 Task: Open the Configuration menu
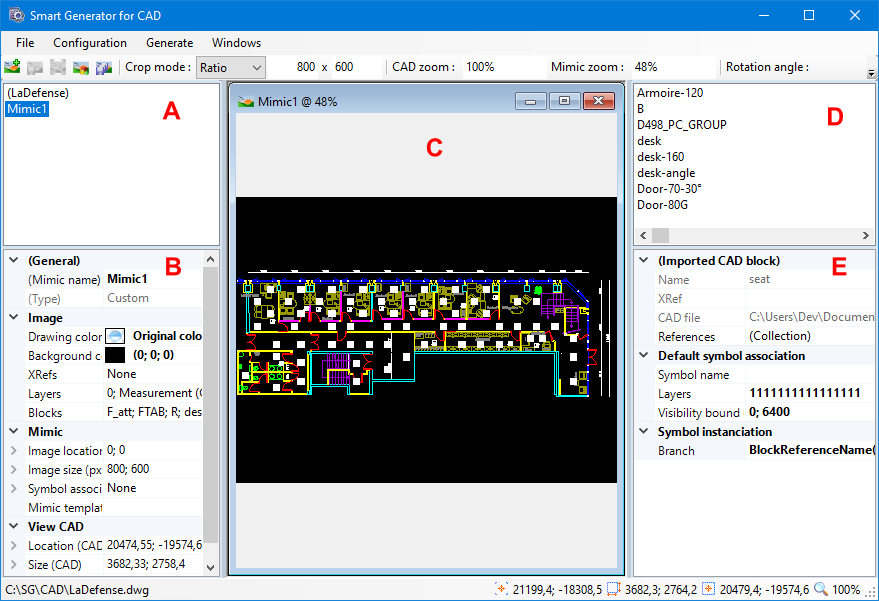(90, 43)
